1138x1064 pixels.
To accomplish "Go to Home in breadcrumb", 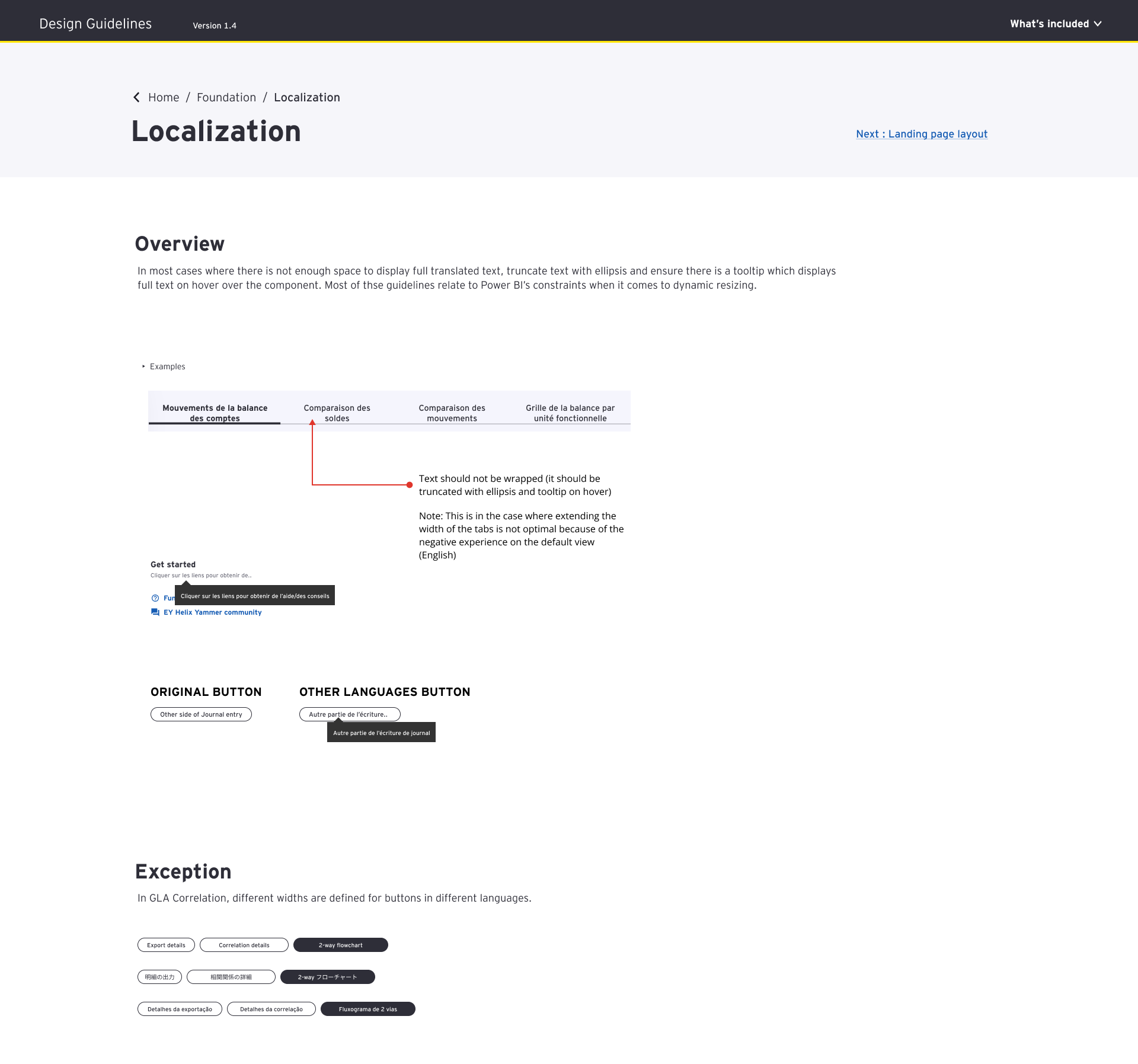I will (164, 97).
